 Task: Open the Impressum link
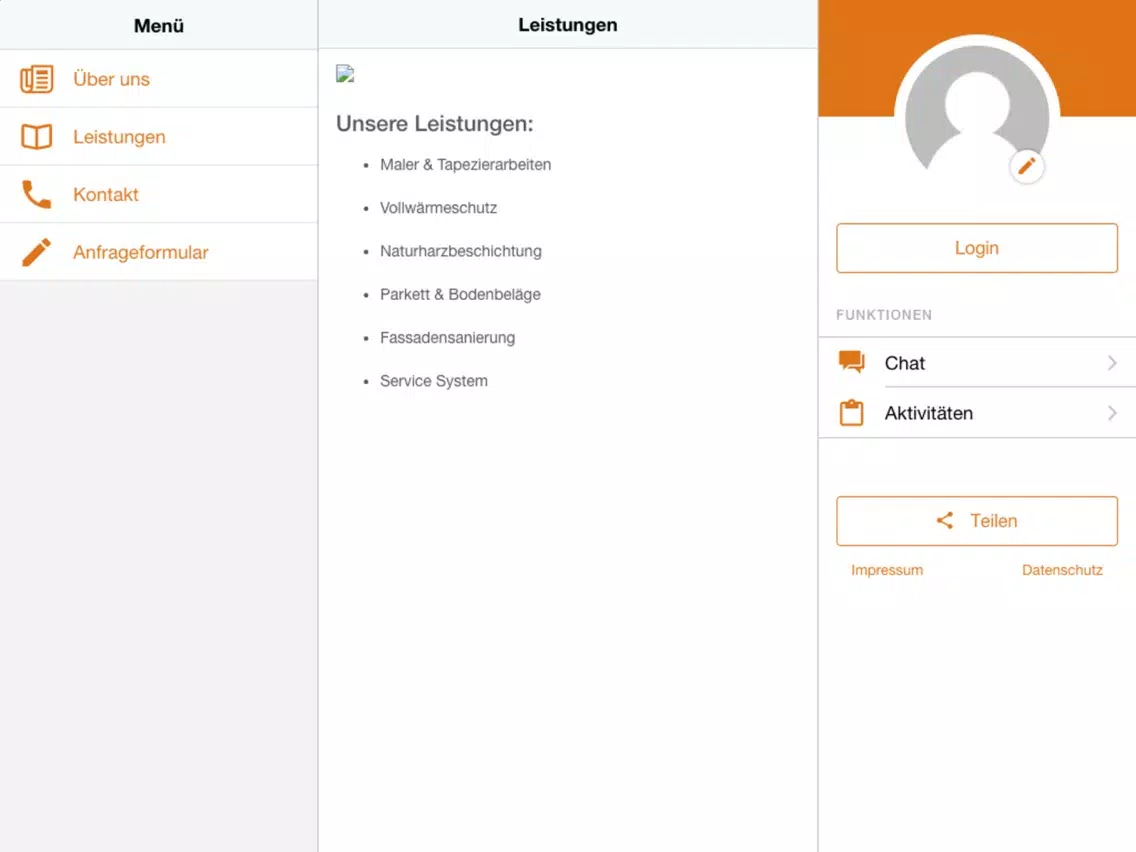pyautogui.click(x=887, y=570)
